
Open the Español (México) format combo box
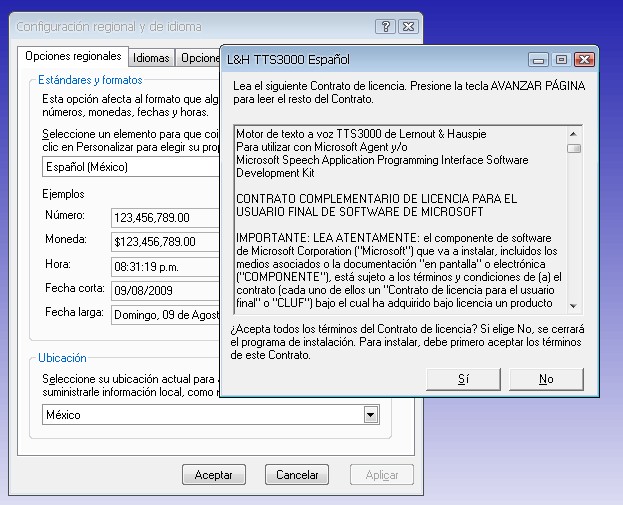(131, 167)
